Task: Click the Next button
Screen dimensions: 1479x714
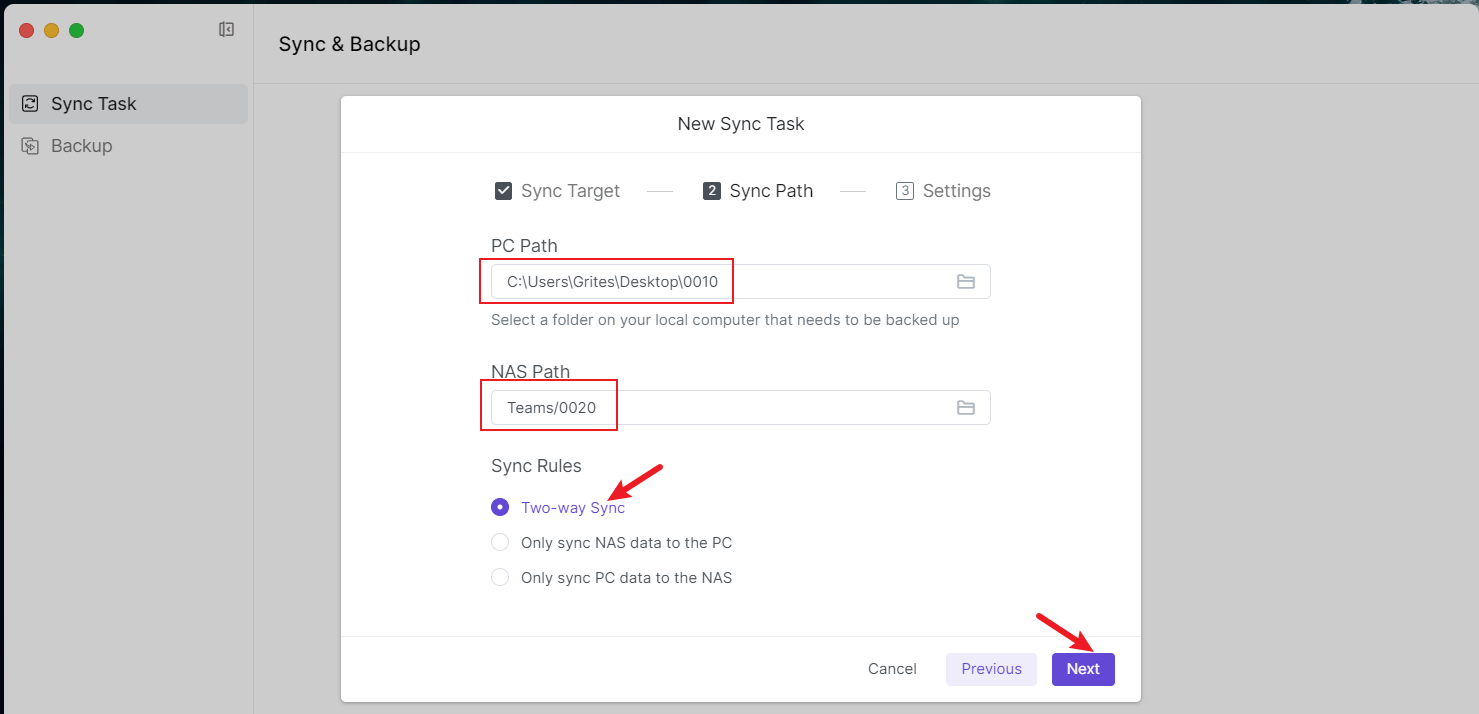Action: pos(1083,669)
